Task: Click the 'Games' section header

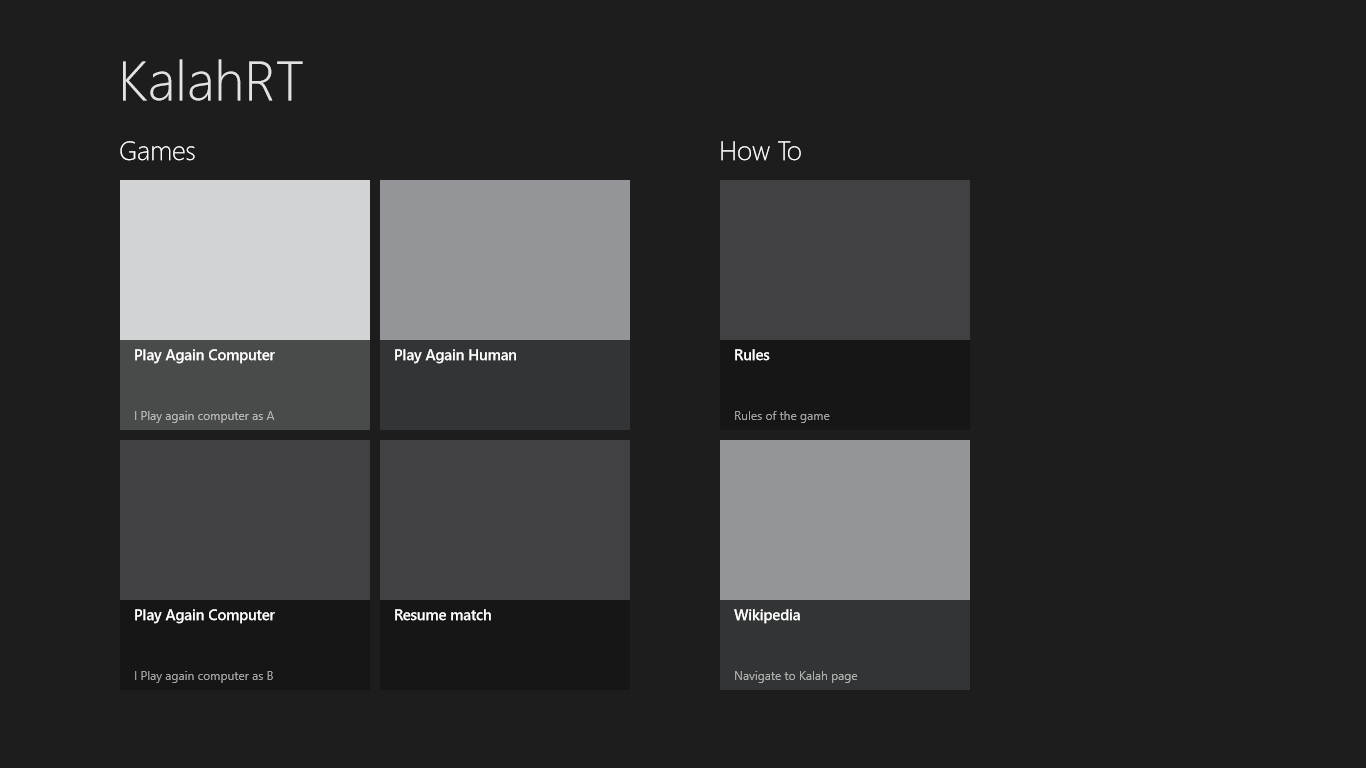Action: [x=157, y=151]
